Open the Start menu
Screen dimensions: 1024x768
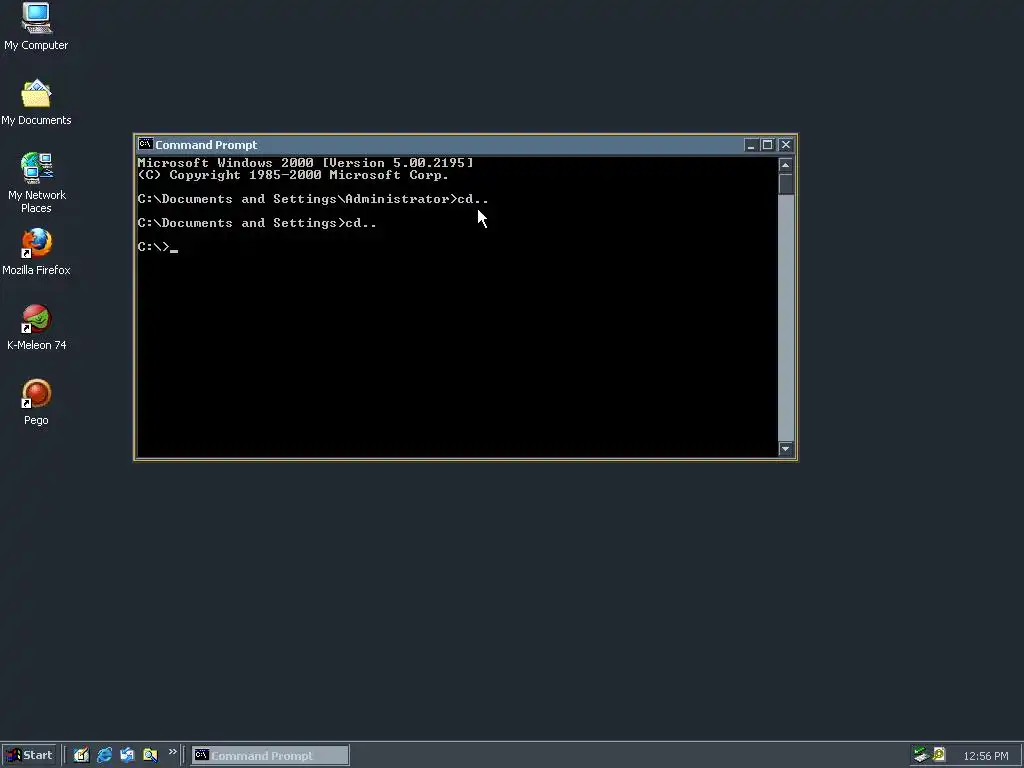pyautogui.click(x=30, y=756)
